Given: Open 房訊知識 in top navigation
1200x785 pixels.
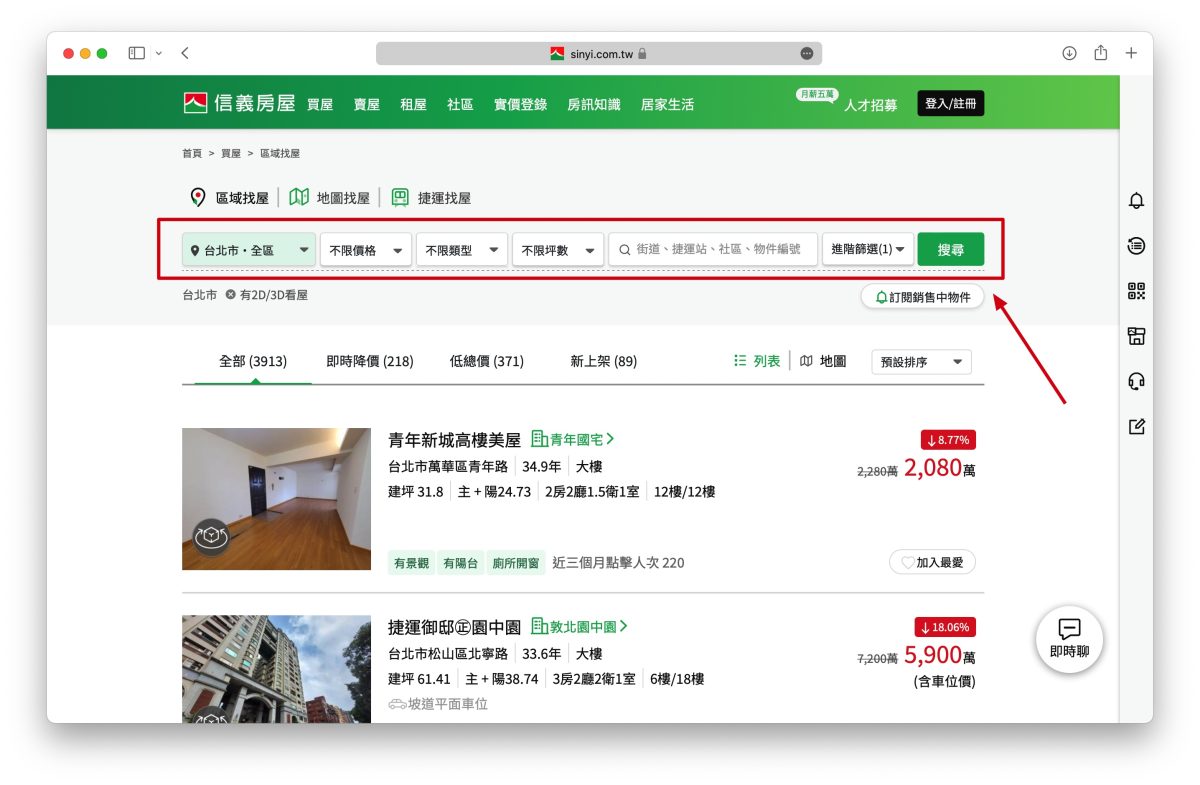Looking at the screenshot, I should point(594,104).
